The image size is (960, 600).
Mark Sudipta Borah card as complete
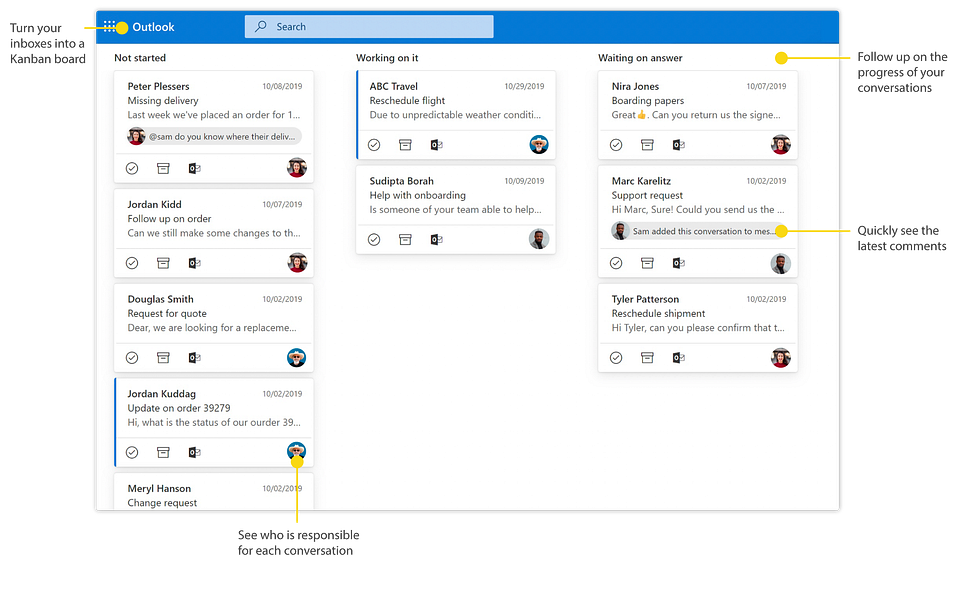pyautogui.click(x=374, y=239)
